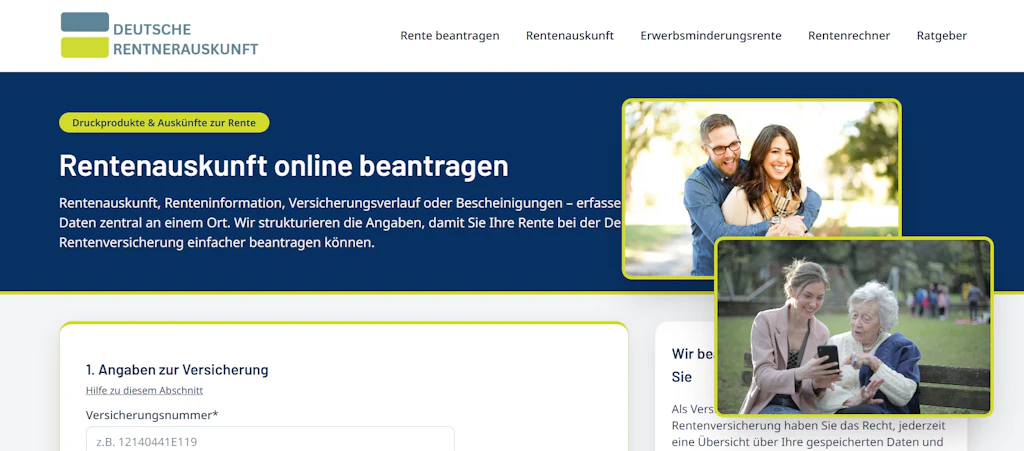
Task: Click the heading 1. Angaben zur Versicherung
Action: click(177, 370)
